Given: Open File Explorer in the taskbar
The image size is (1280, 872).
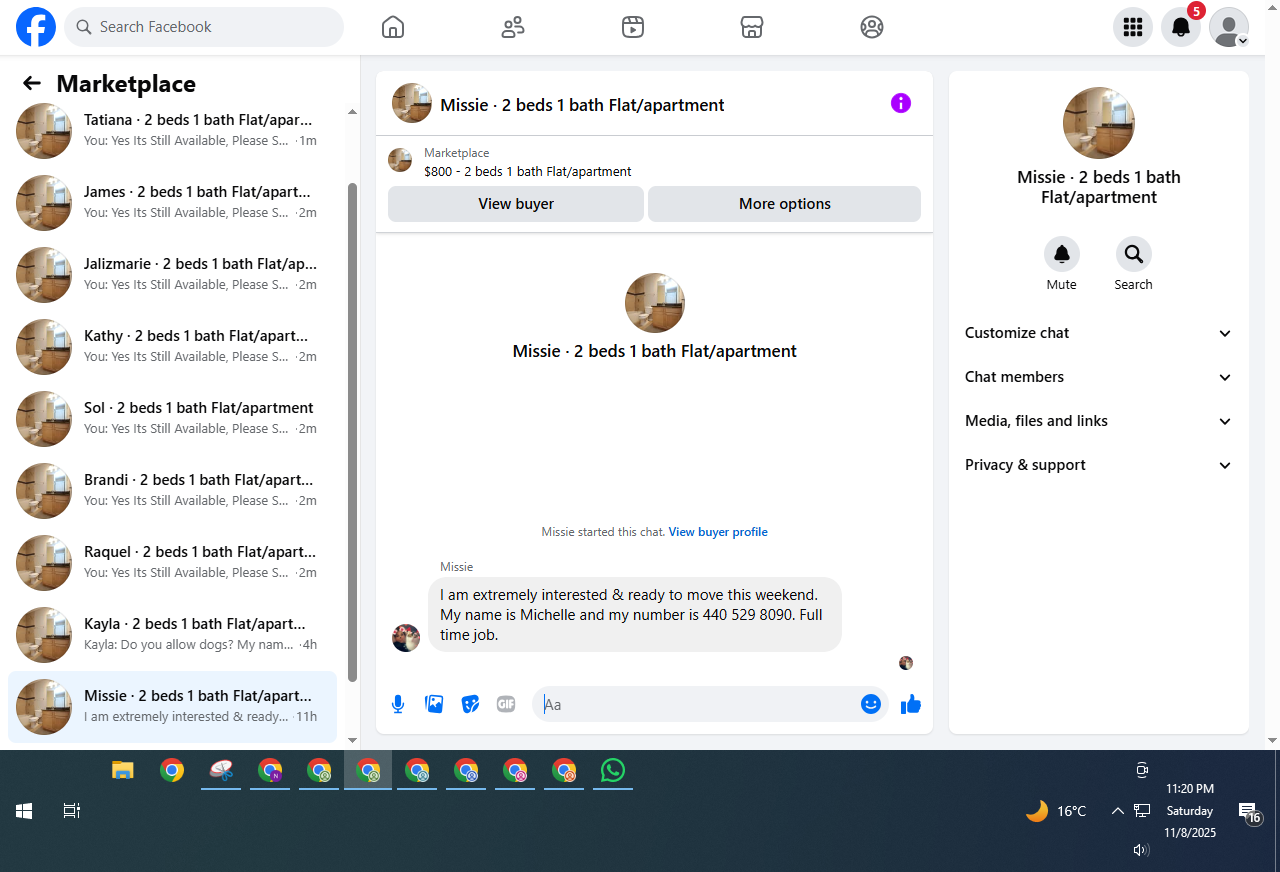Looking at the screenshot, I should [123, 770].
